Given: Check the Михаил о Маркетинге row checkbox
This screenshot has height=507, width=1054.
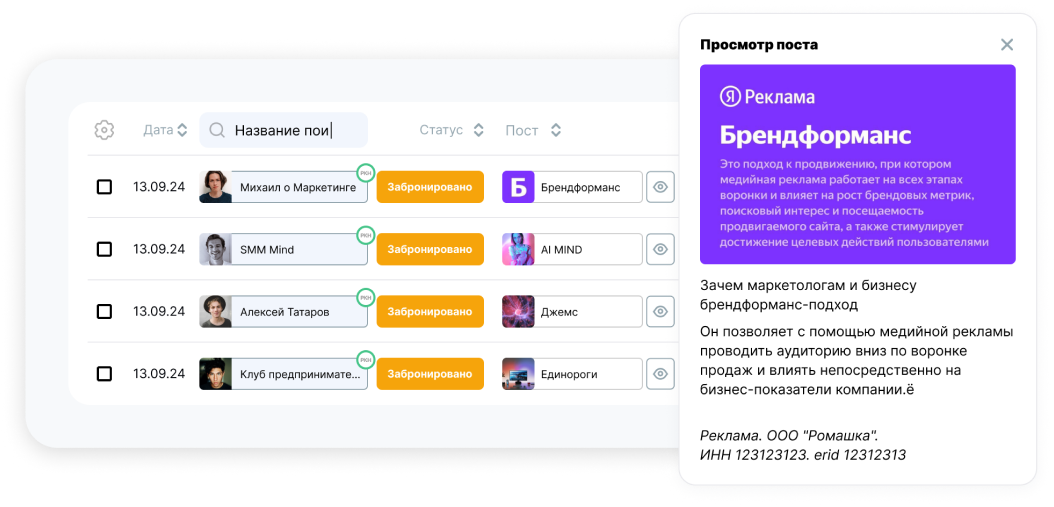Looking at the screenshot, I should [x=104, y=187].
